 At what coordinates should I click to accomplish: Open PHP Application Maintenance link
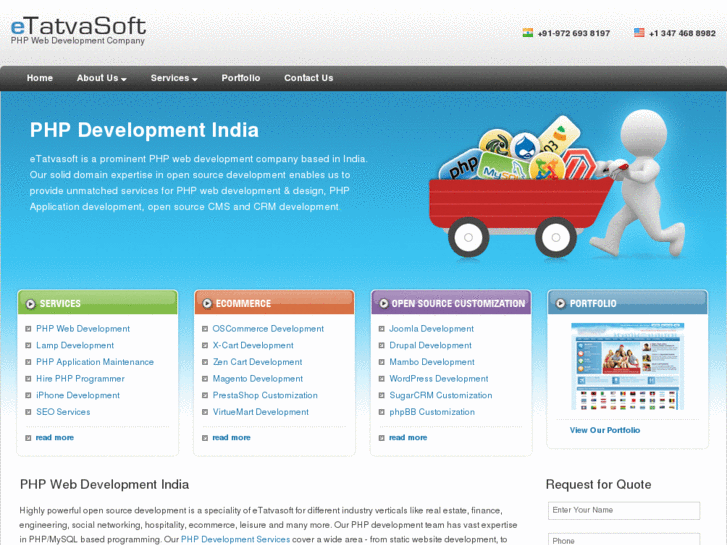click(95, 362)
